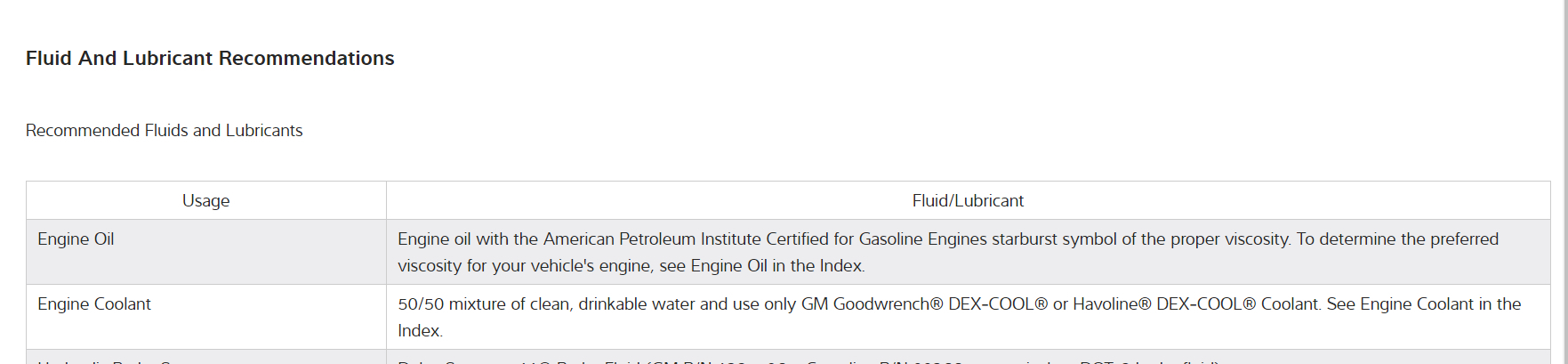Click the Havoline® brand name
1568x364 pixels.
(1112, 304)
